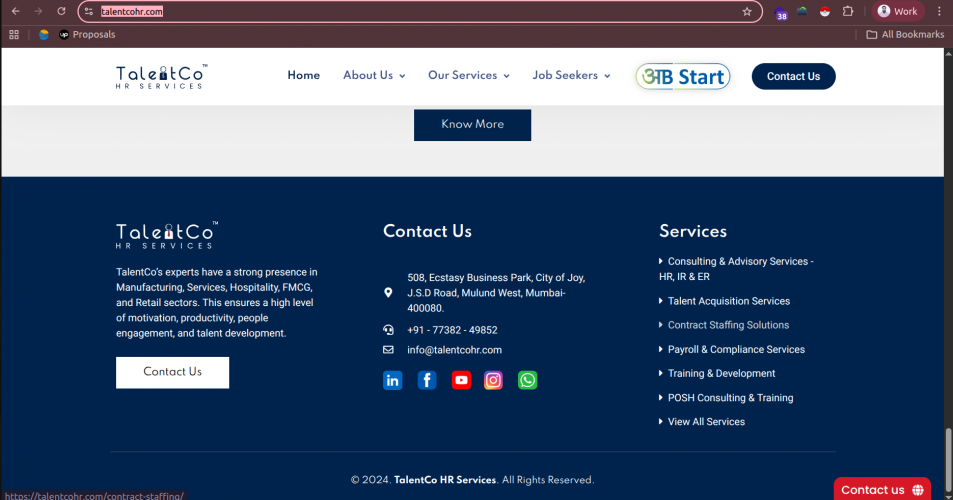The width and height of the screenshot is (953, 500).
Task: Click the extension icon with badge 38
Action: (780, 13)
